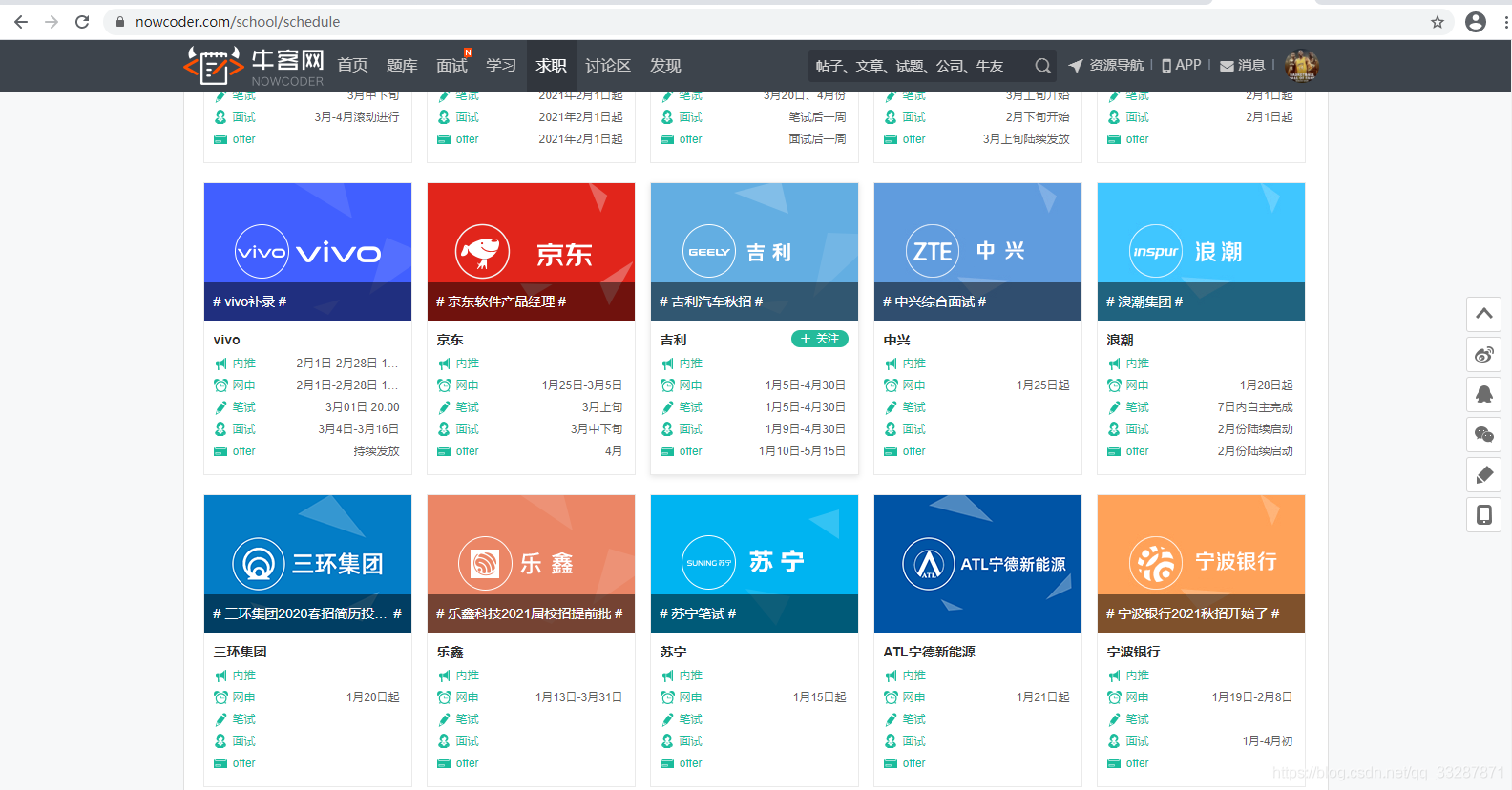Reload the page with the refresh icon

coord(82,22)
